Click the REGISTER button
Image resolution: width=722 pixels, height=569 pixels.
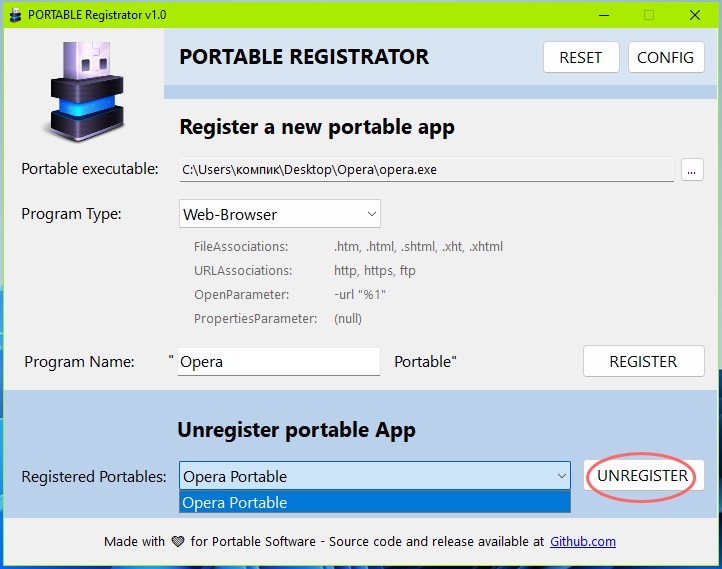point(643,361)
